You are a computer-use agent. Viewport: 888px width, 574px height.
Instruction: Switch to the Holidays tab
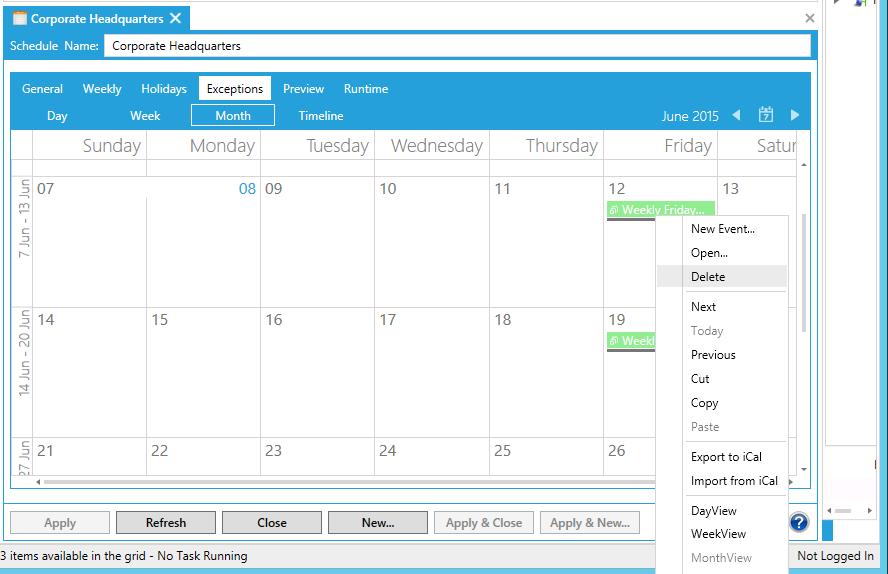tap(164, 89)
